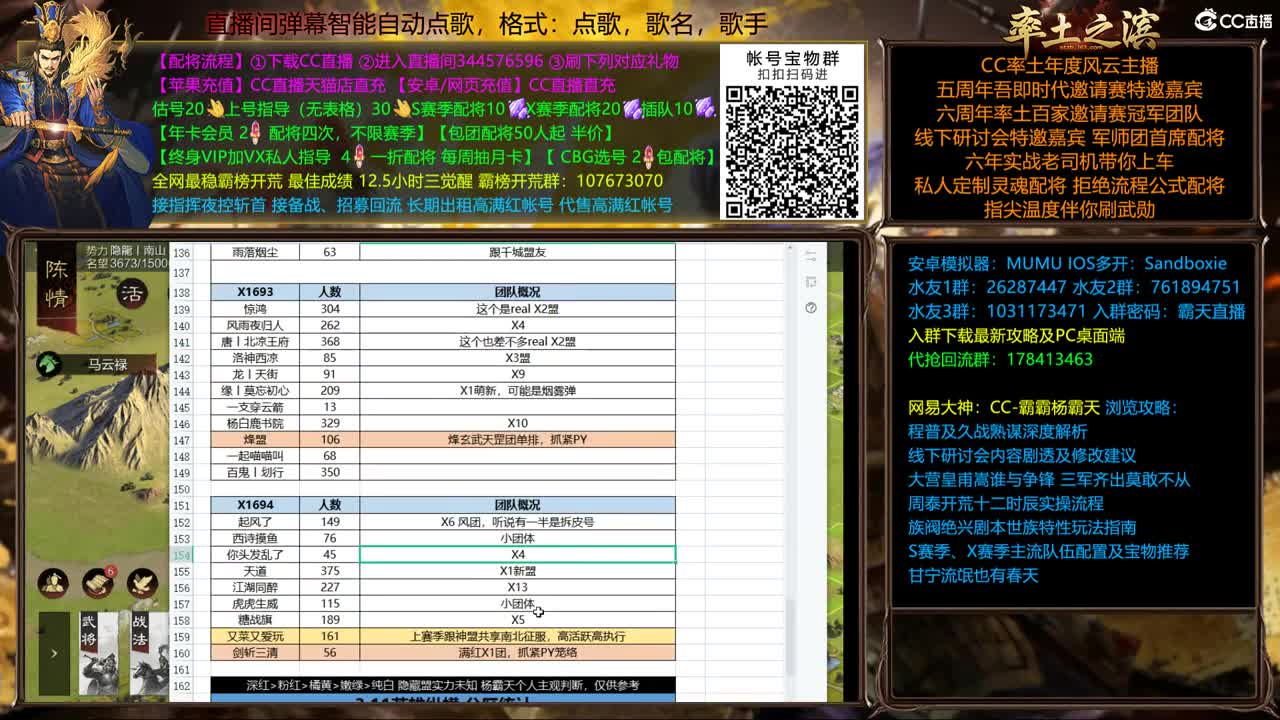Click the black legend row 深红>粉红>橘黄

point(443,685)
